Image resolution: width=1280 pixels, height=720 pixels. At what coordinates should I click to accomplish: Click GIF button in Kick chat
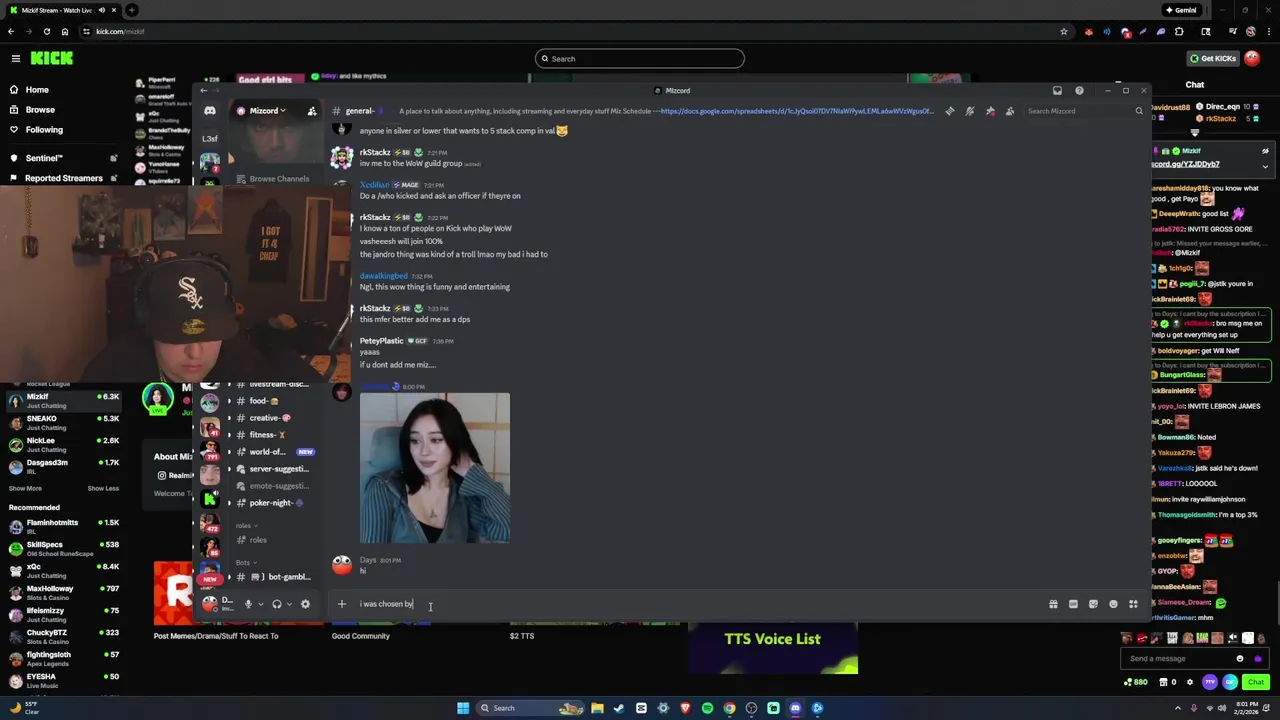pyautogui.click(x=1230, y=682)
